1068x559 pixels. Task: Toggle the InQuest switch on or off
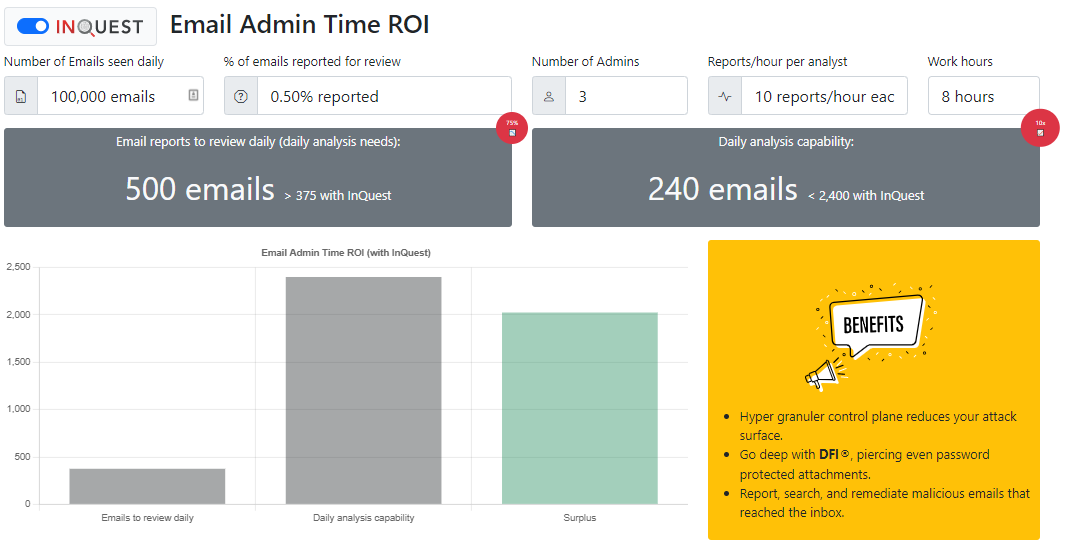tap(33, 27)
